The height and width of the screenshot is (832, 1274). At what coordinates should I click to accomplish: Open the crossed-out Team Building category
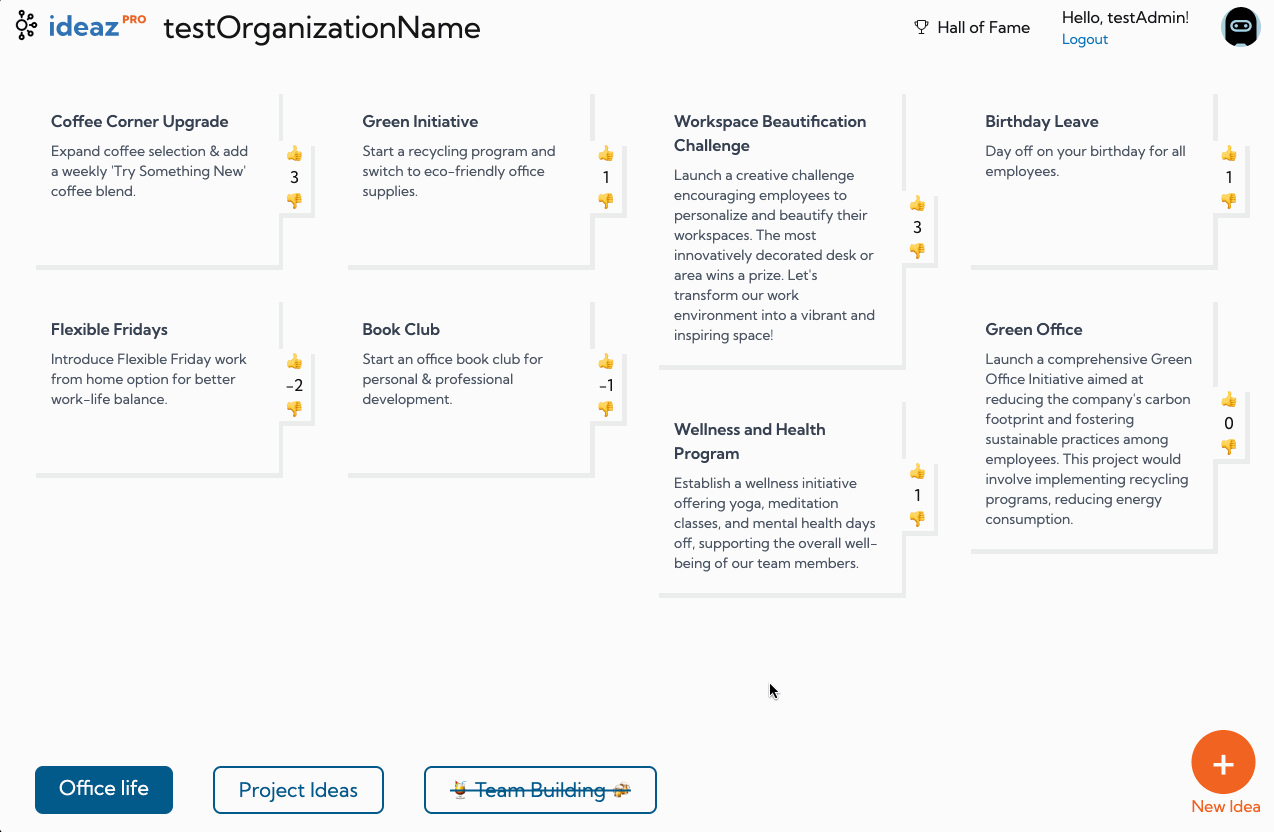pos(540,790)
